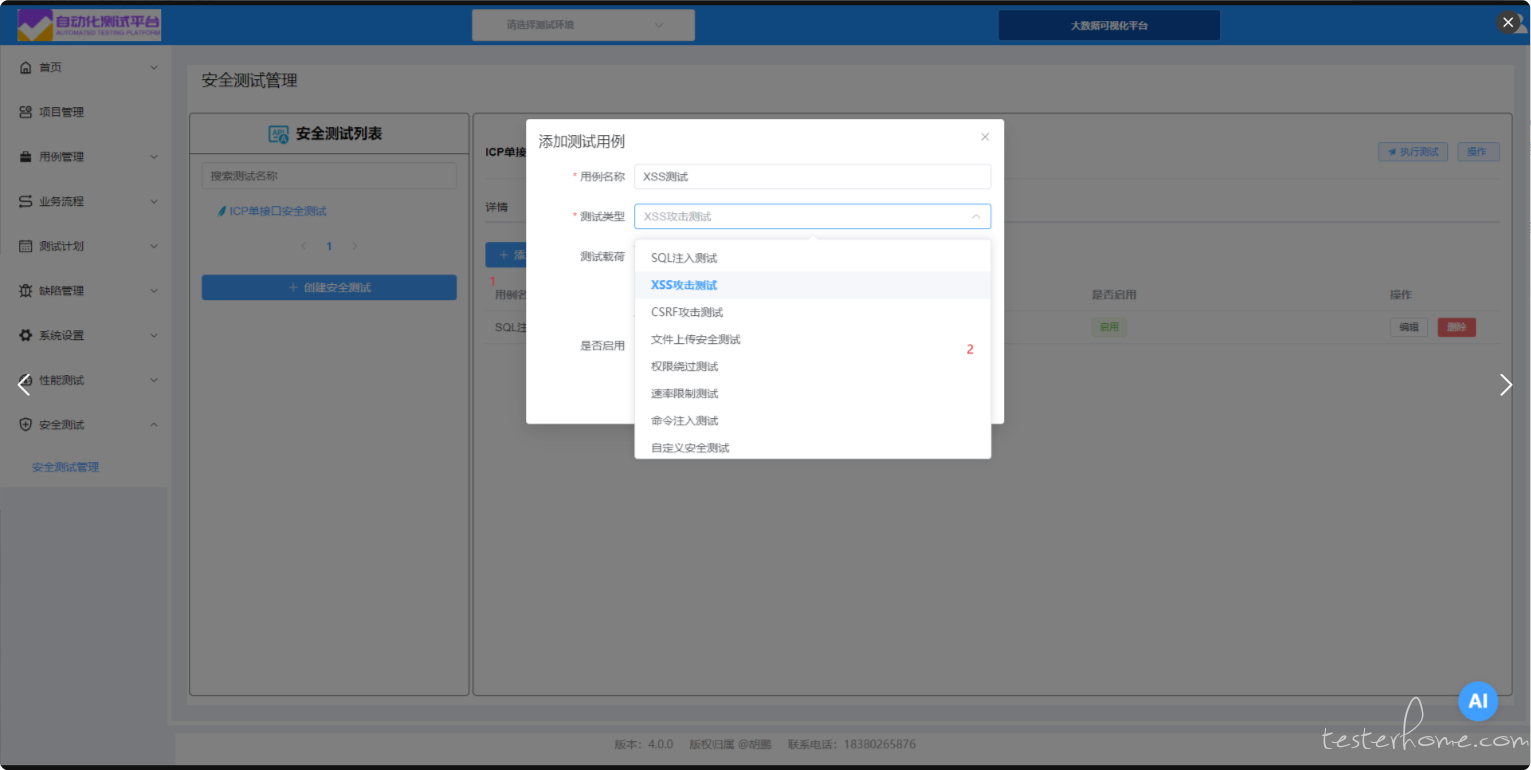Click the security testing shield icon
1531x770 pixels.
pyautogui.click(x=26, y=425)
